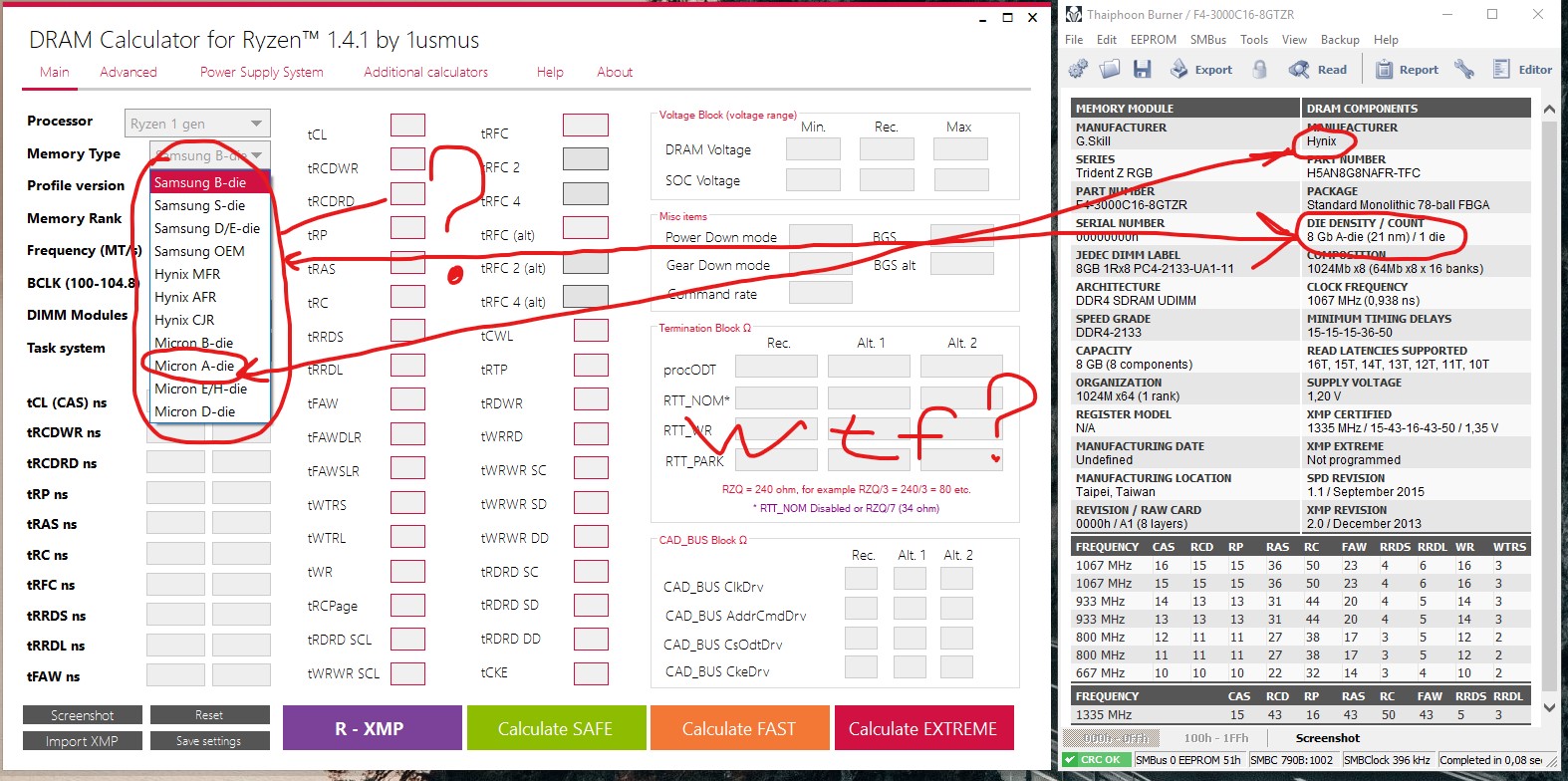Select Micron A-die from the list
The width and height of the screenshot is (1568, 781).
tap(210, 366)
